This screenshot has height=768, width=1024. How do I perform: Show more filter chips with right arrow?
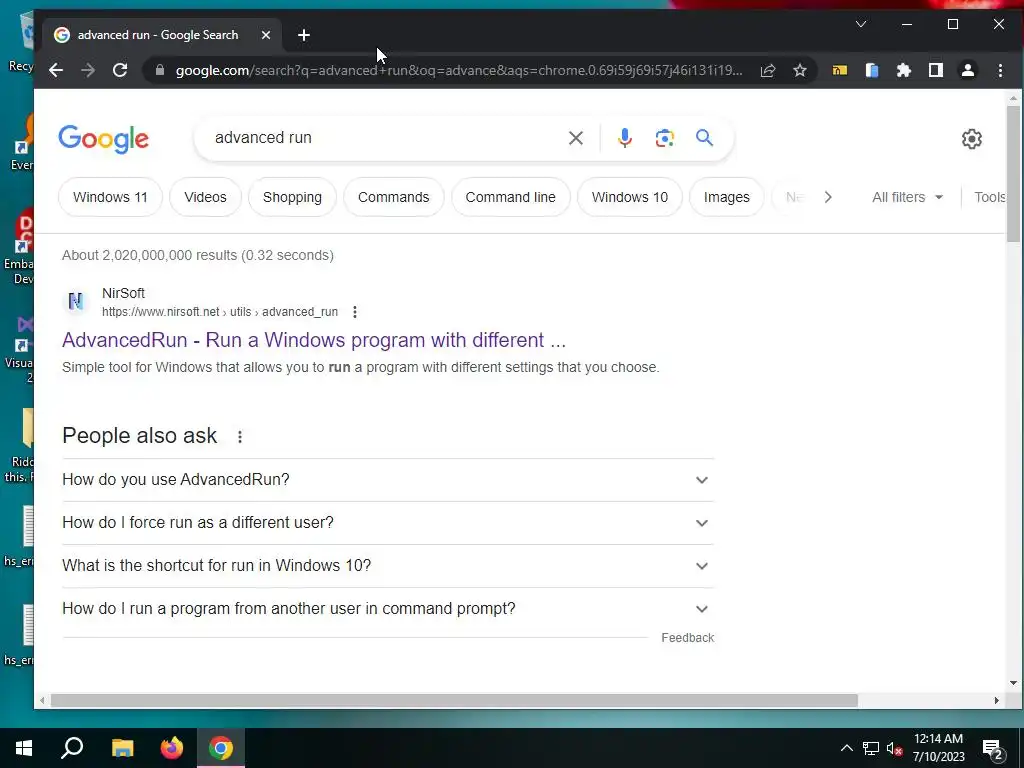pos(827,197)
